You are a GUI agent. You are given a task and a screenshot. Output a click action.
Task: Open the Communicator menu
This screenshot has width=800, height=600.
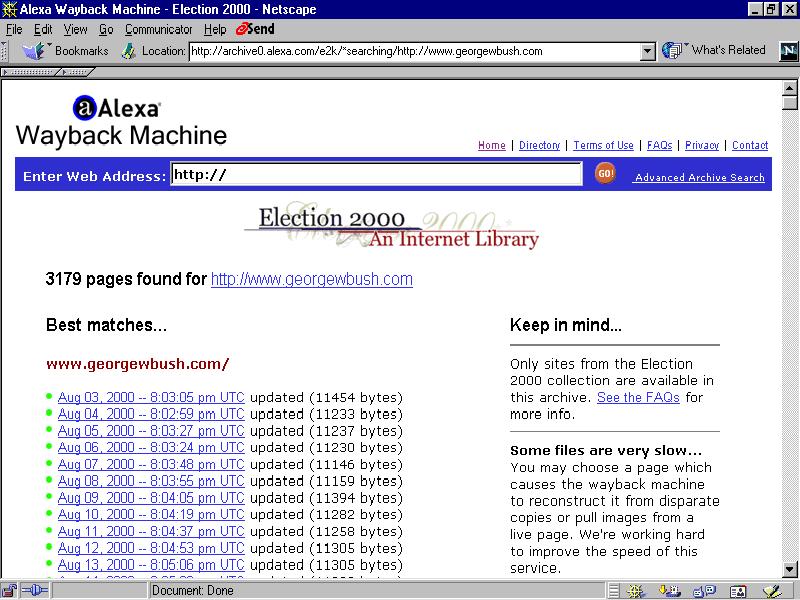(x=159, y=30)
